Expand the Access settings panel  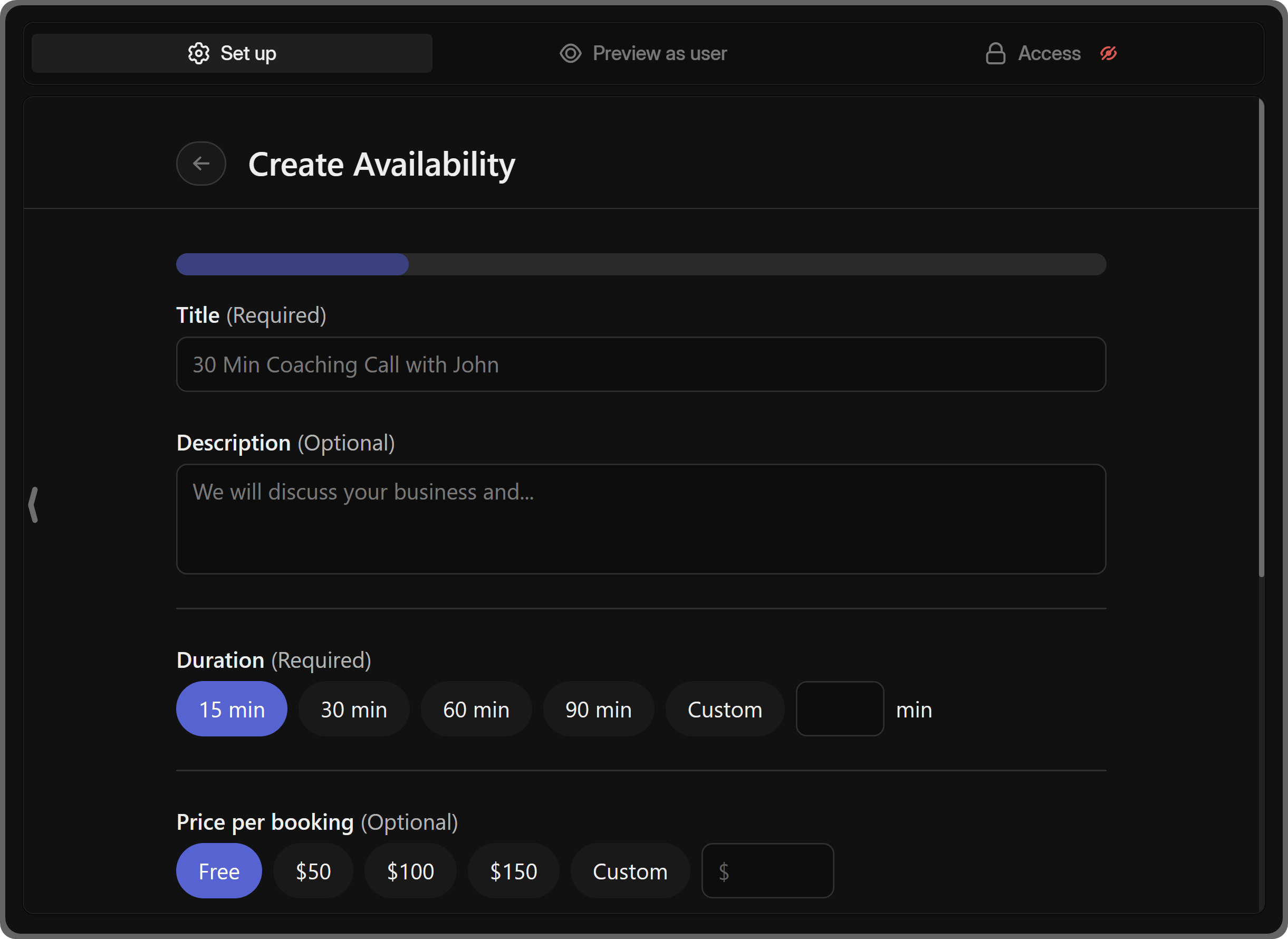(x=1049, y=53)
